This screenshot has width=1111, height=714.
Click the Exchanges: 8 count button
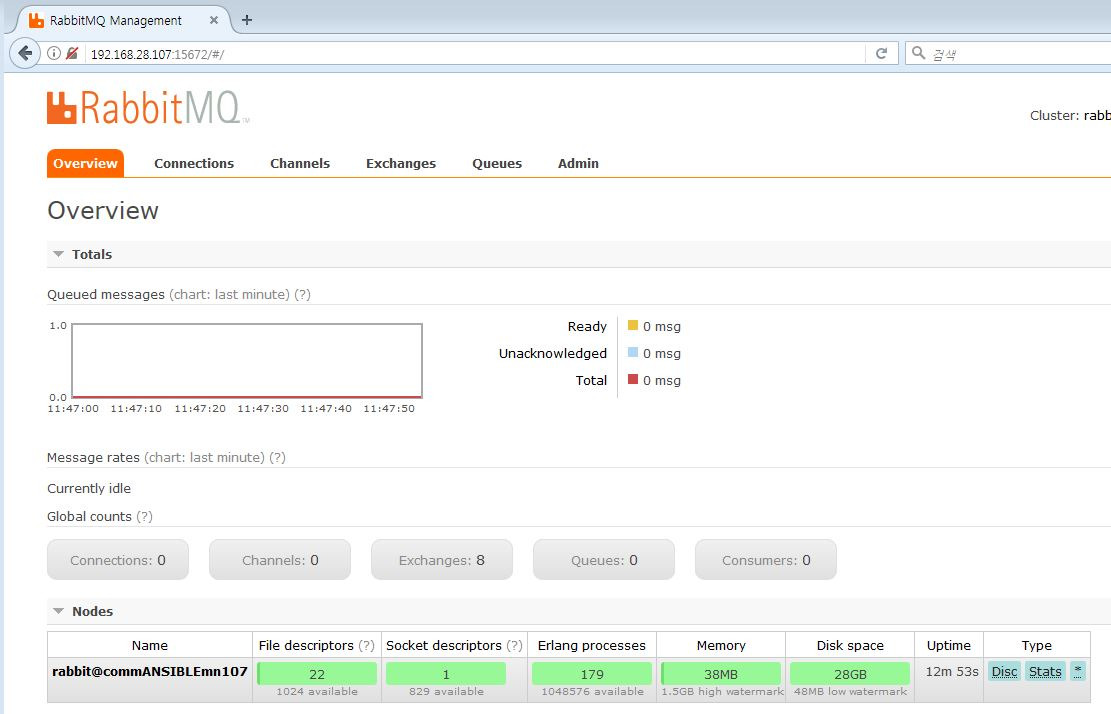(441, 560)
